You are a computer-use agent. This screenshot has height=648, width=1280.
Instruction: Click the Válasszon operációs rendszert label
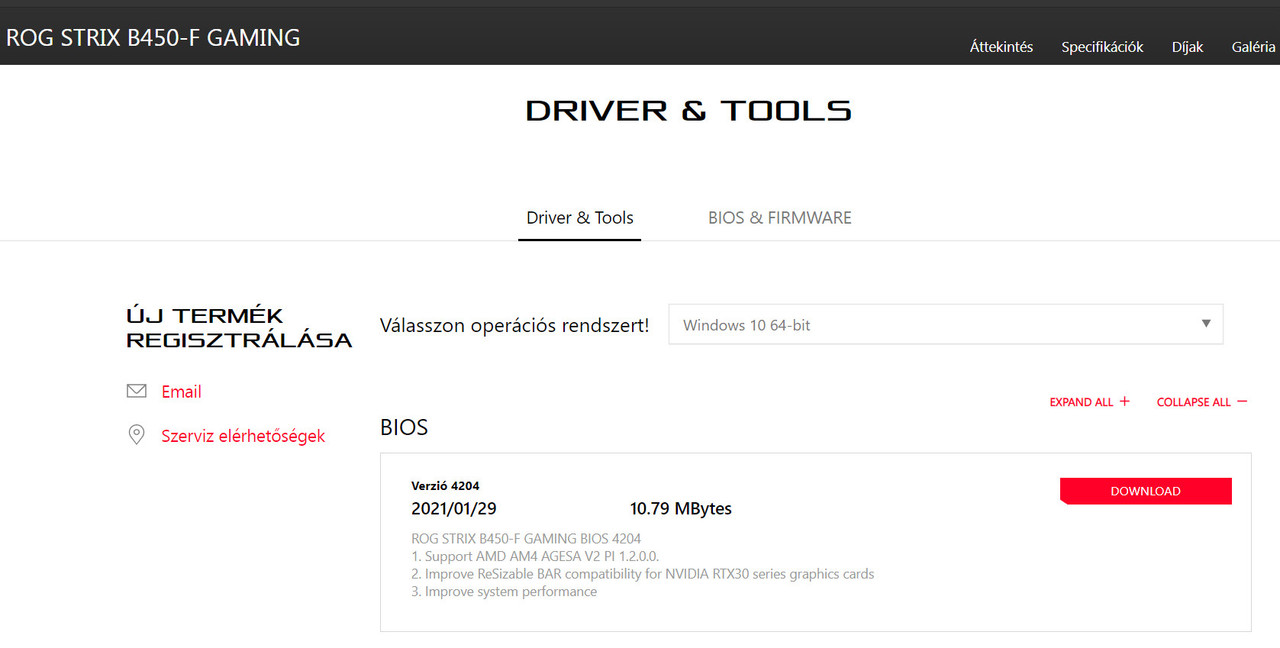point(514,325)
